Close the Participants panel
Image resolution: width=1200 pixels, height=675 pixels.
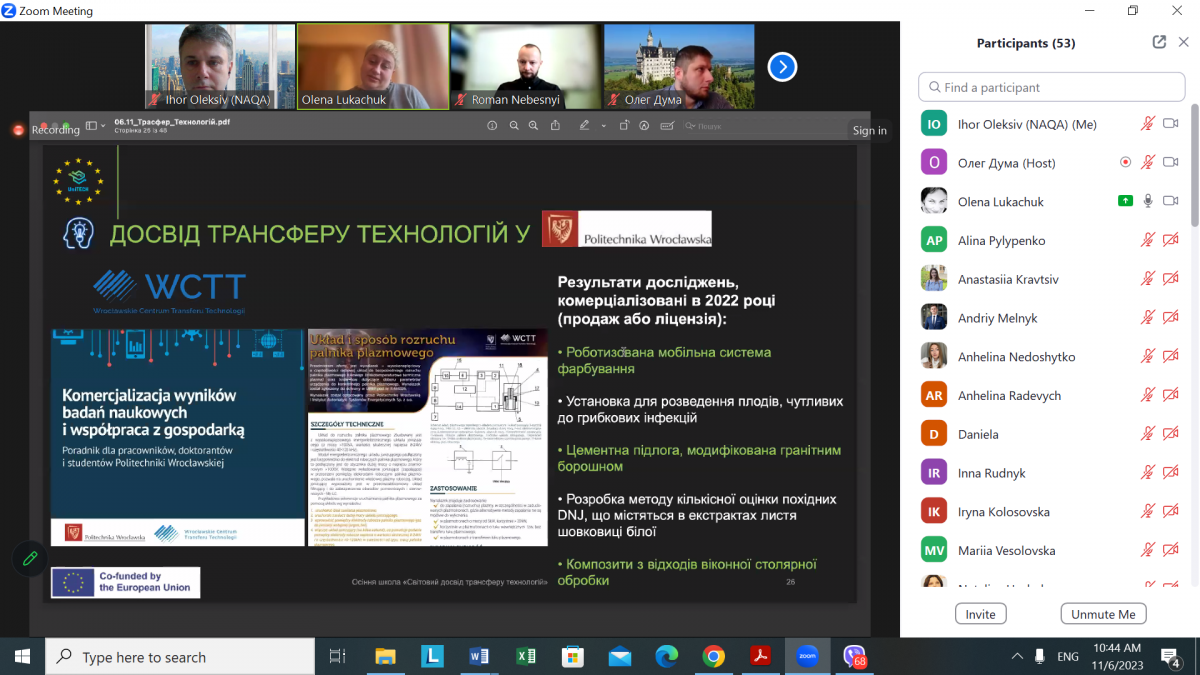coord(1184,42)
